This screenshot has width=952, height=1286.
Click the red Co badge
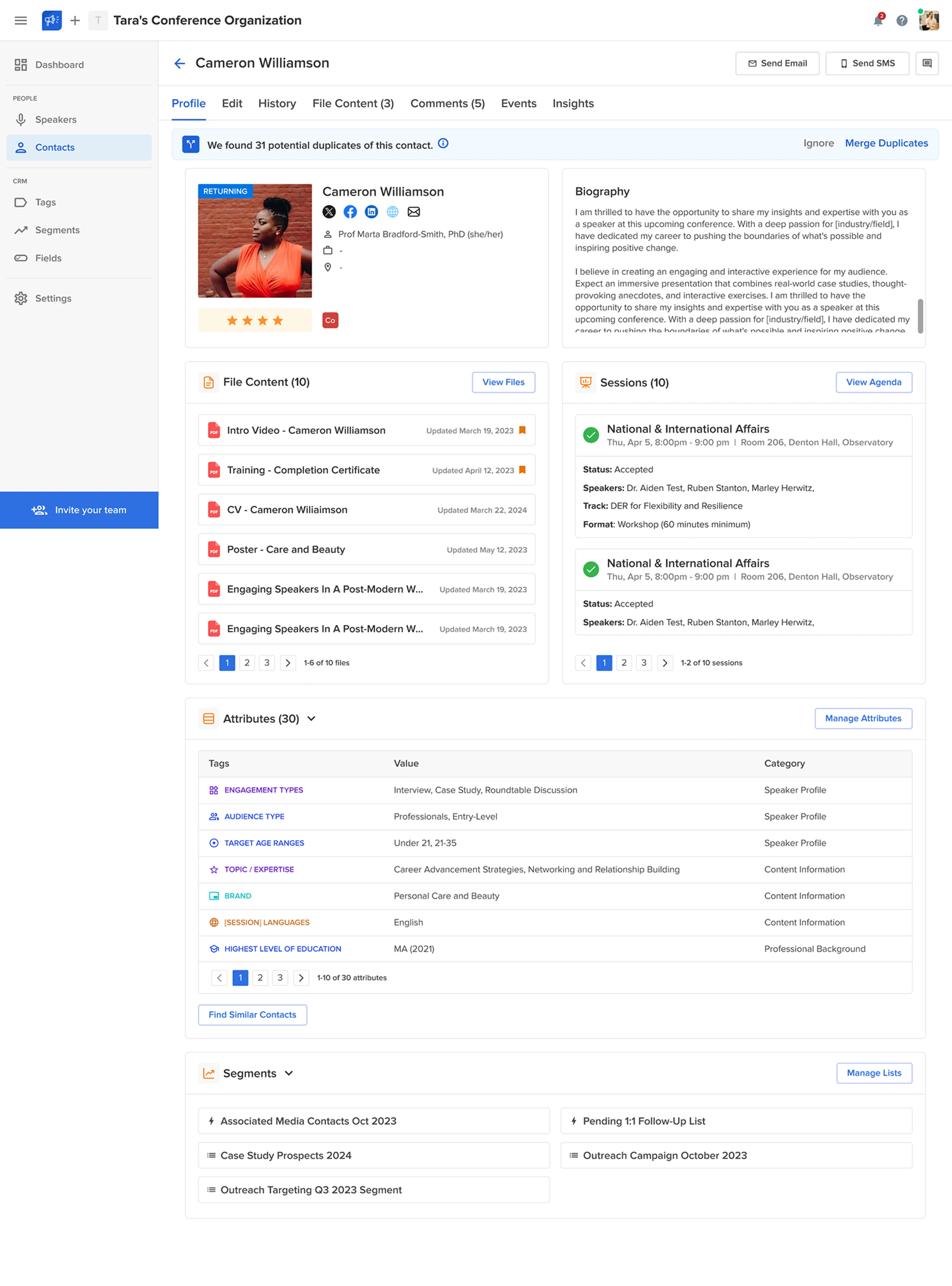(x=330, y=321)
